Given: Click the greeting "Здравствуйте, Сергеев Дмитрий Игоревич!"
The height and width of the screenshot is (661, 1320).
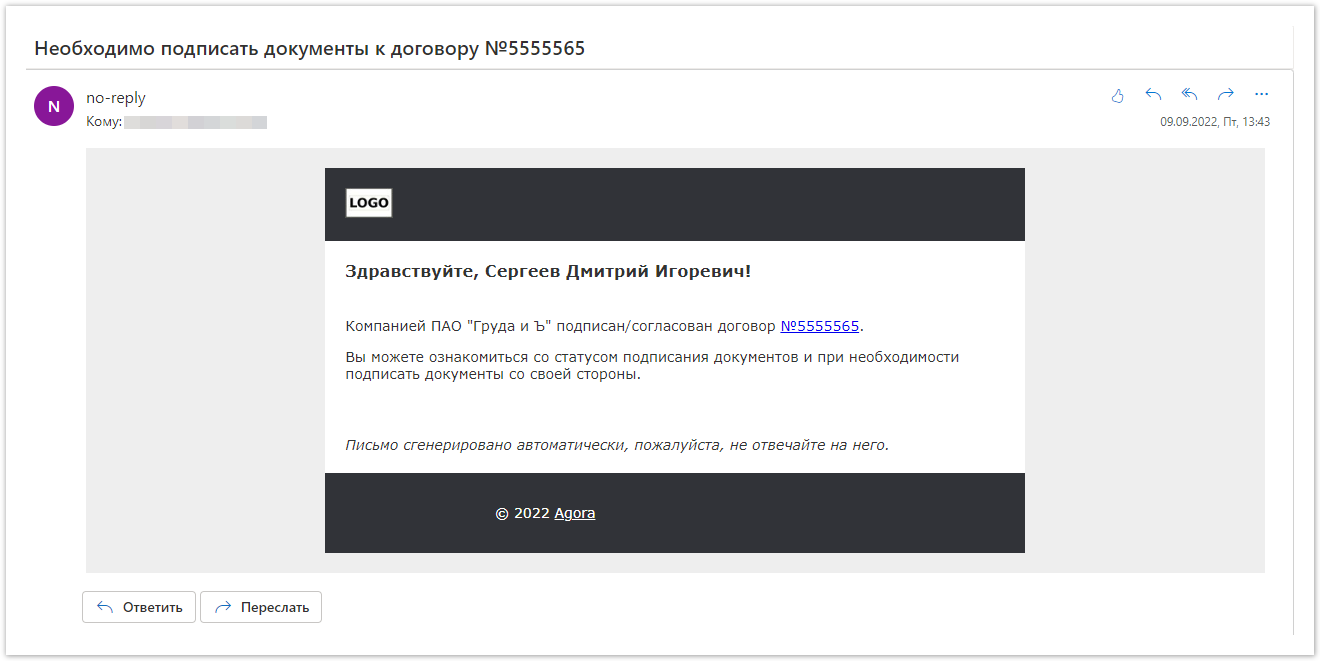Looking at the screenshot, I should click(548, 271).
